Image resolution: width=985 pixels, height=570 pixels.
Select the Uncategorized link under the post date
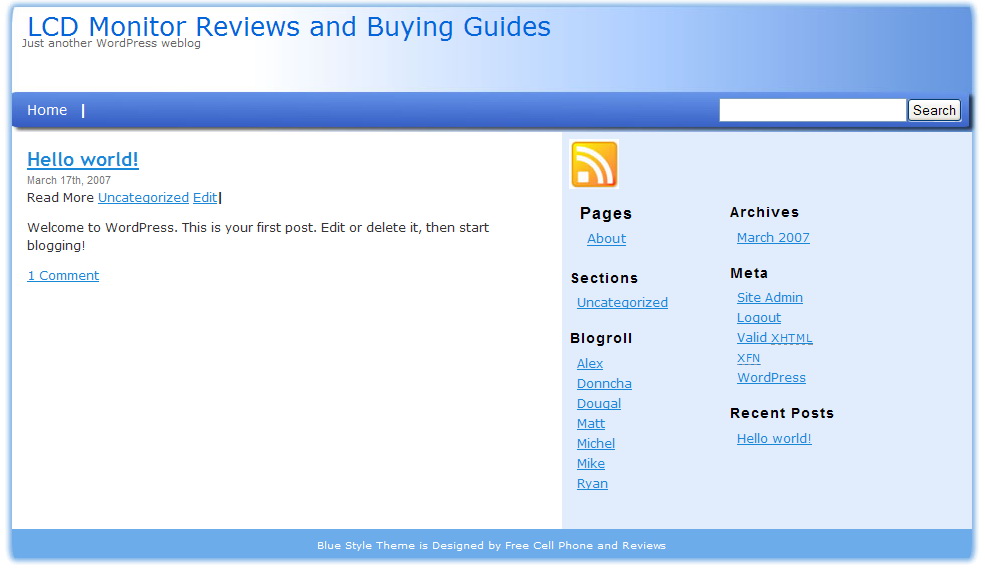pyautogui.click(x=143, y=198)
